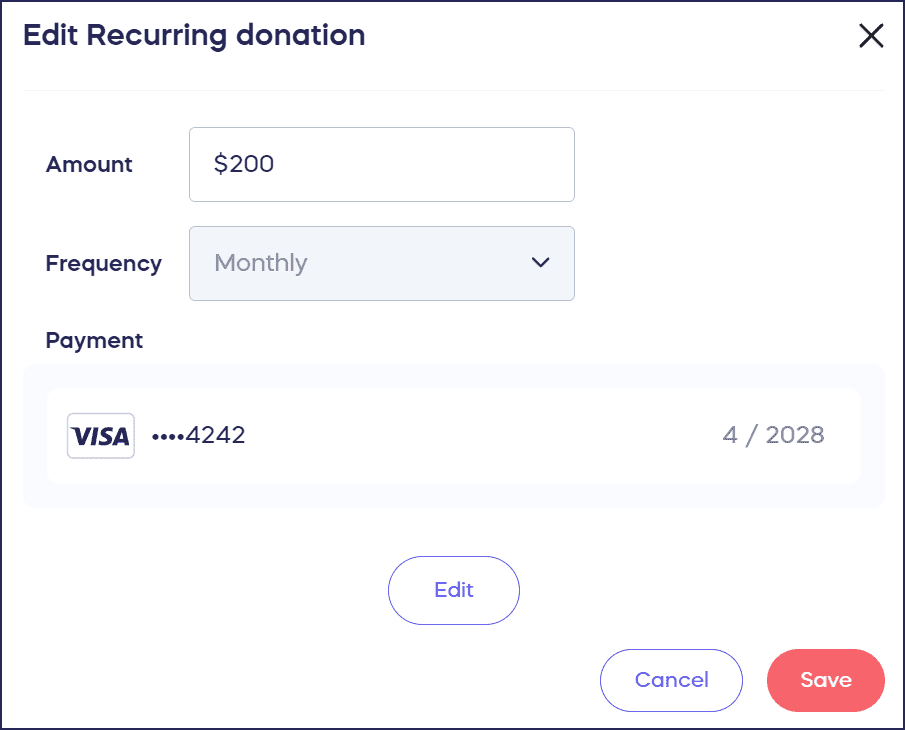Click the masked dots before 4242
The width and height of the screenshot is (905, 730).
168,436
